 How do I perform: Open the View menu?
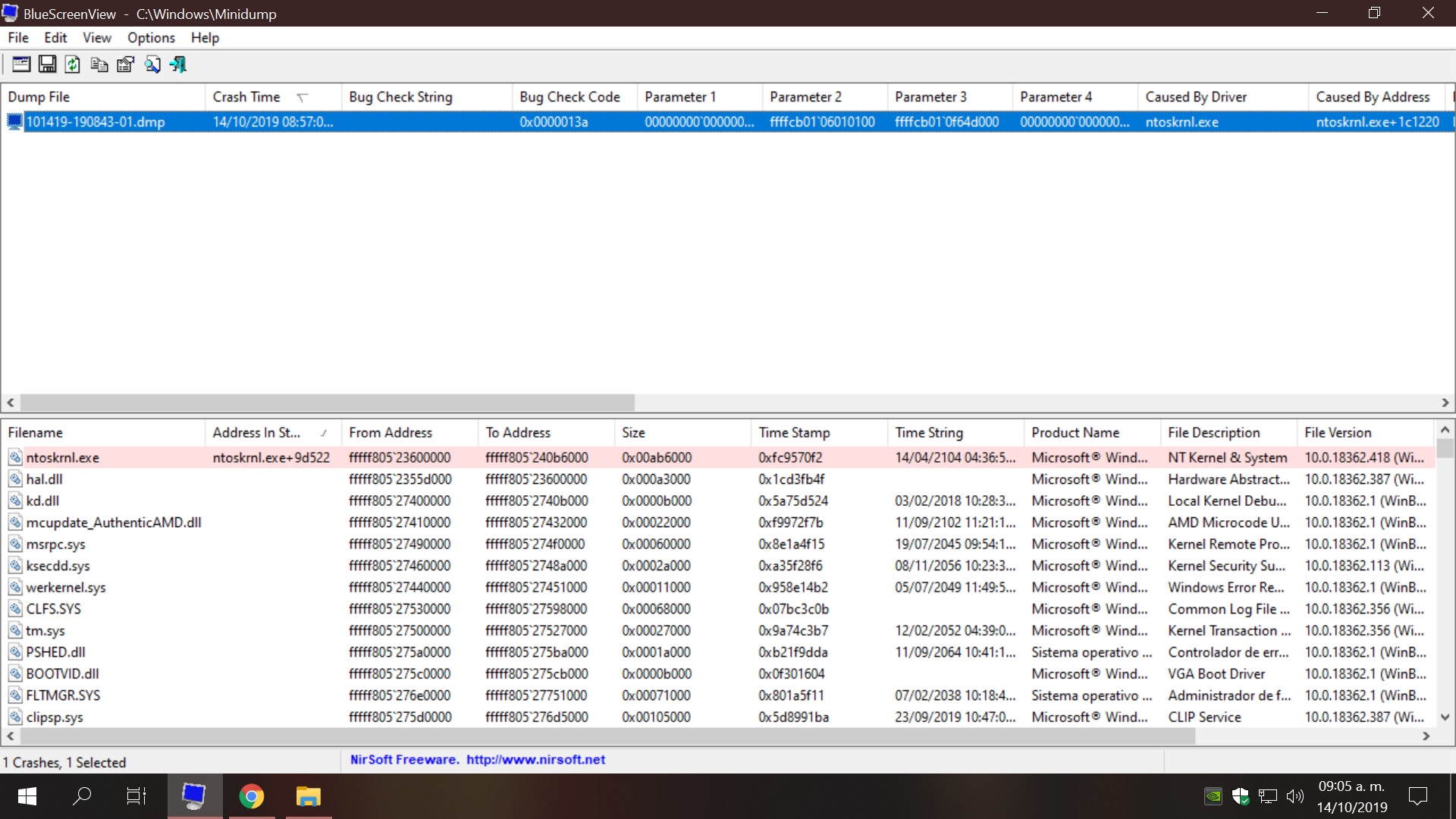(96, 38)
